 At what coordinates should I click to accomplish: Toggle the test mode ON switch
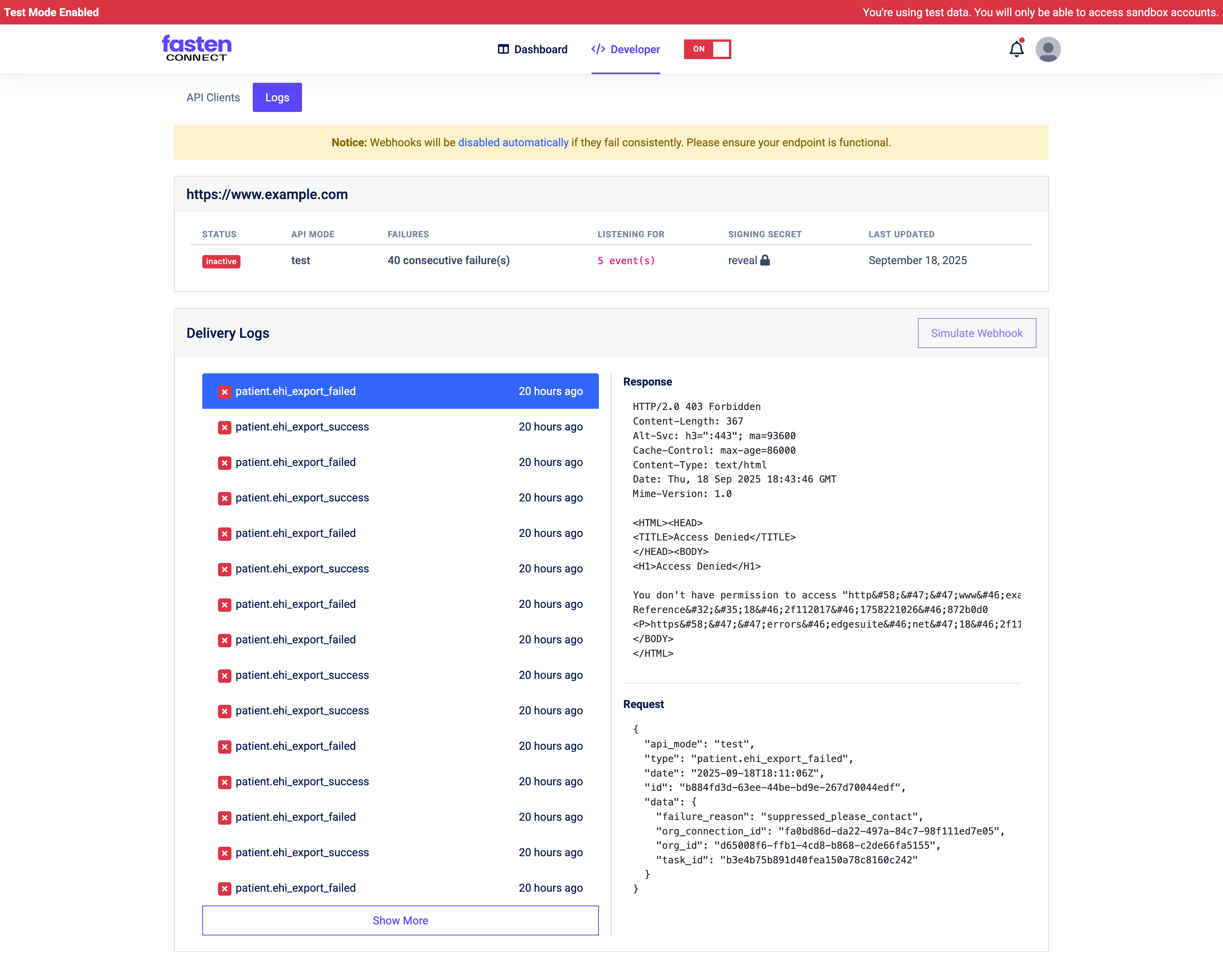(x=707, y=49)
